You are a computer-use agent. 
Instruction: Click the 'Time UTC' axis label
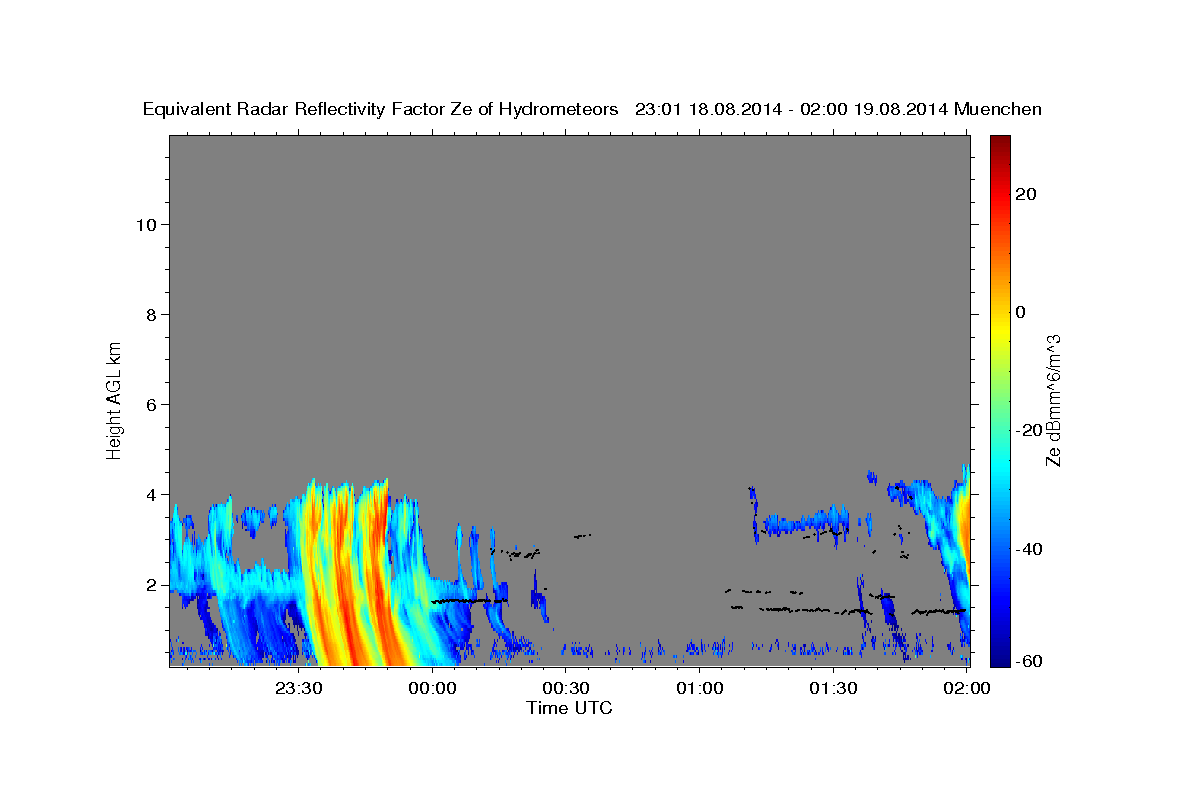[x=569, y=709]
